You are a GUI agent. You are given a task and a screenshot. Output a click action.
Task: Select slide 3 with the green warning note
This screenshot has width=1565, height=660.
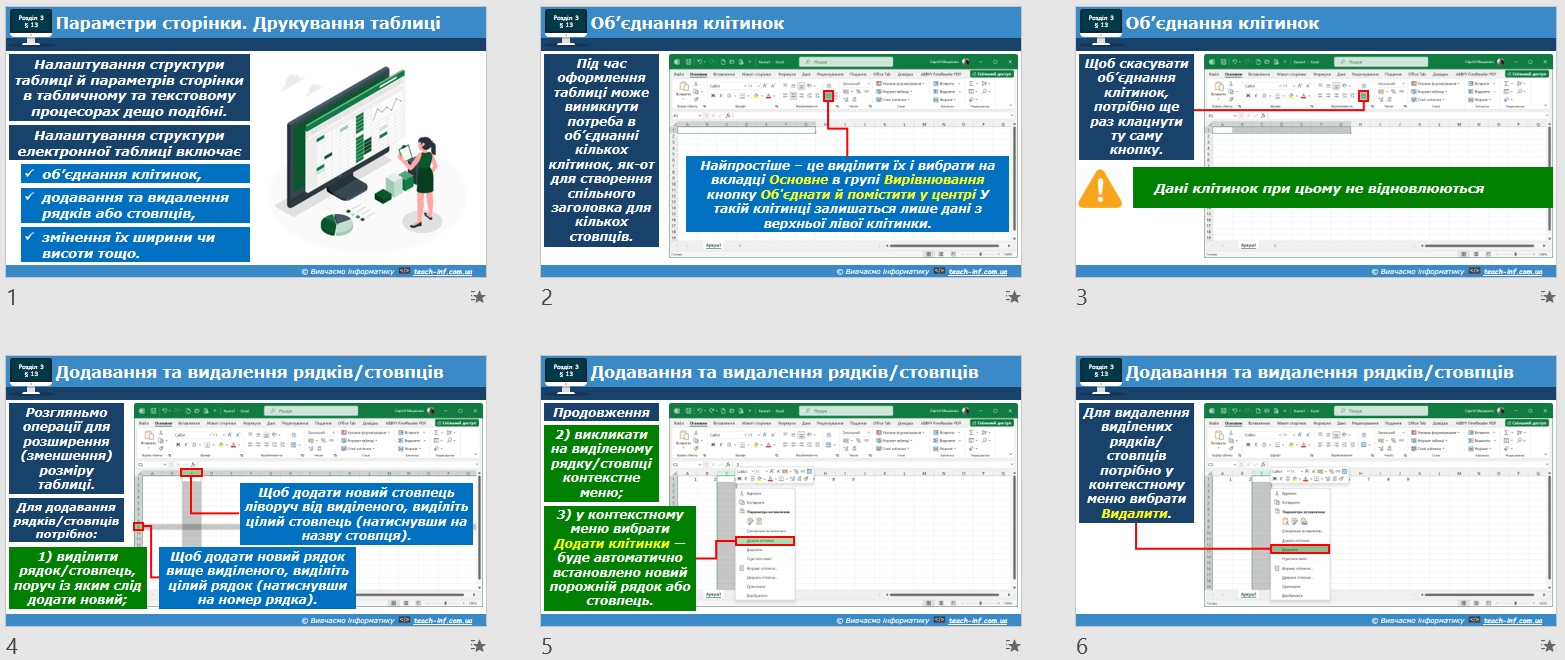click(1316, 142)
